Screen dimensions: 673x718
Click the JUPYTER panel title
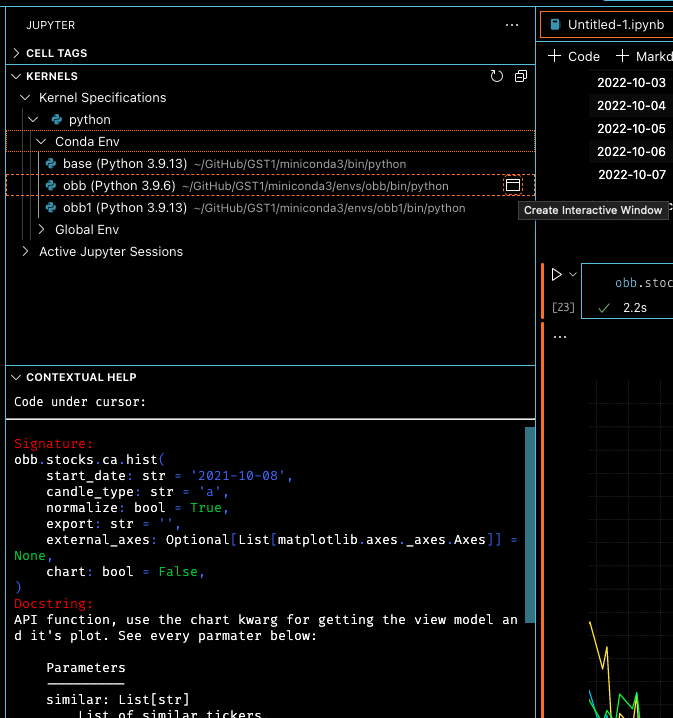coord(50,25)
